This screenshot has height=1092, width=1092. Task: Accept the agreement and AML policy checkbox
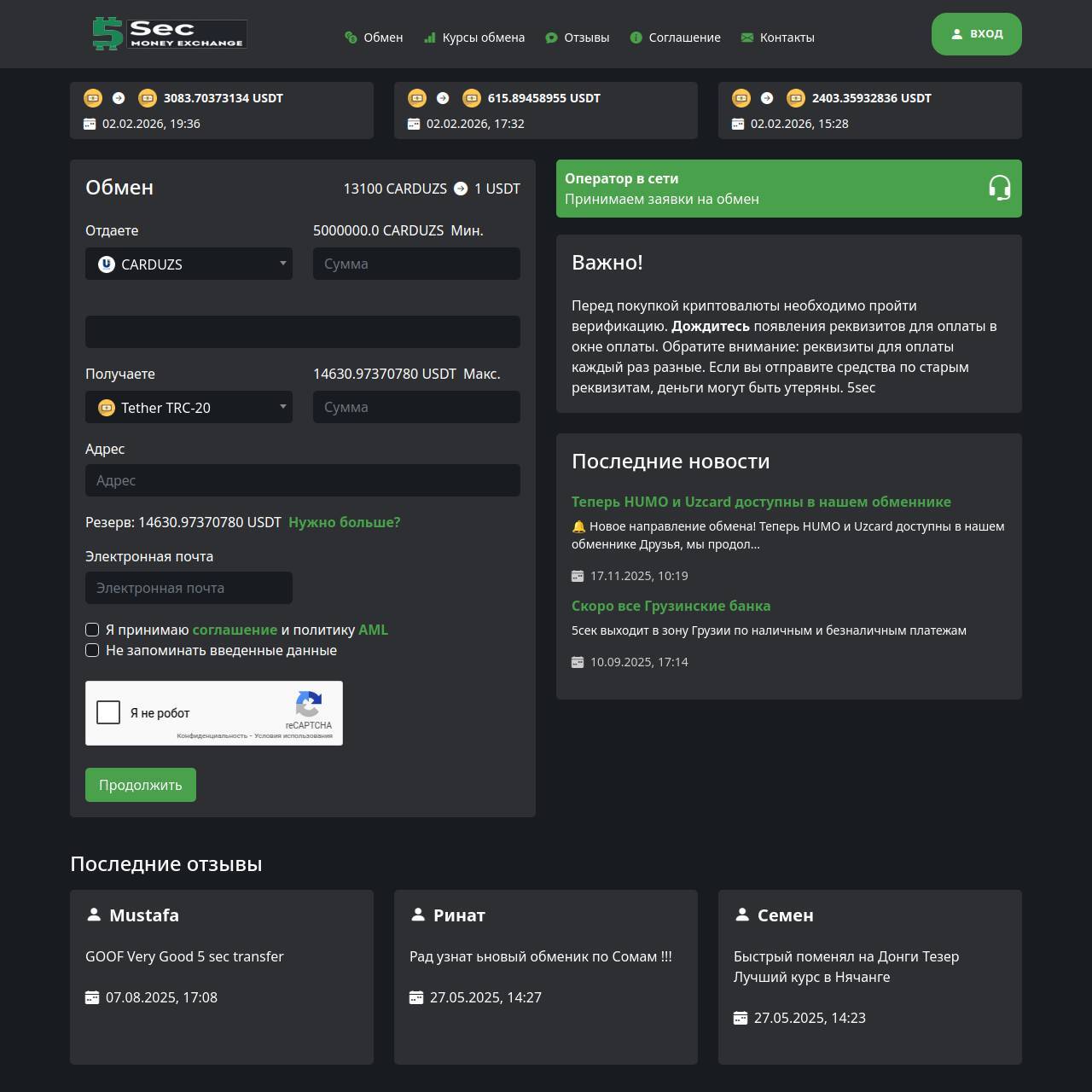point(92,630)
